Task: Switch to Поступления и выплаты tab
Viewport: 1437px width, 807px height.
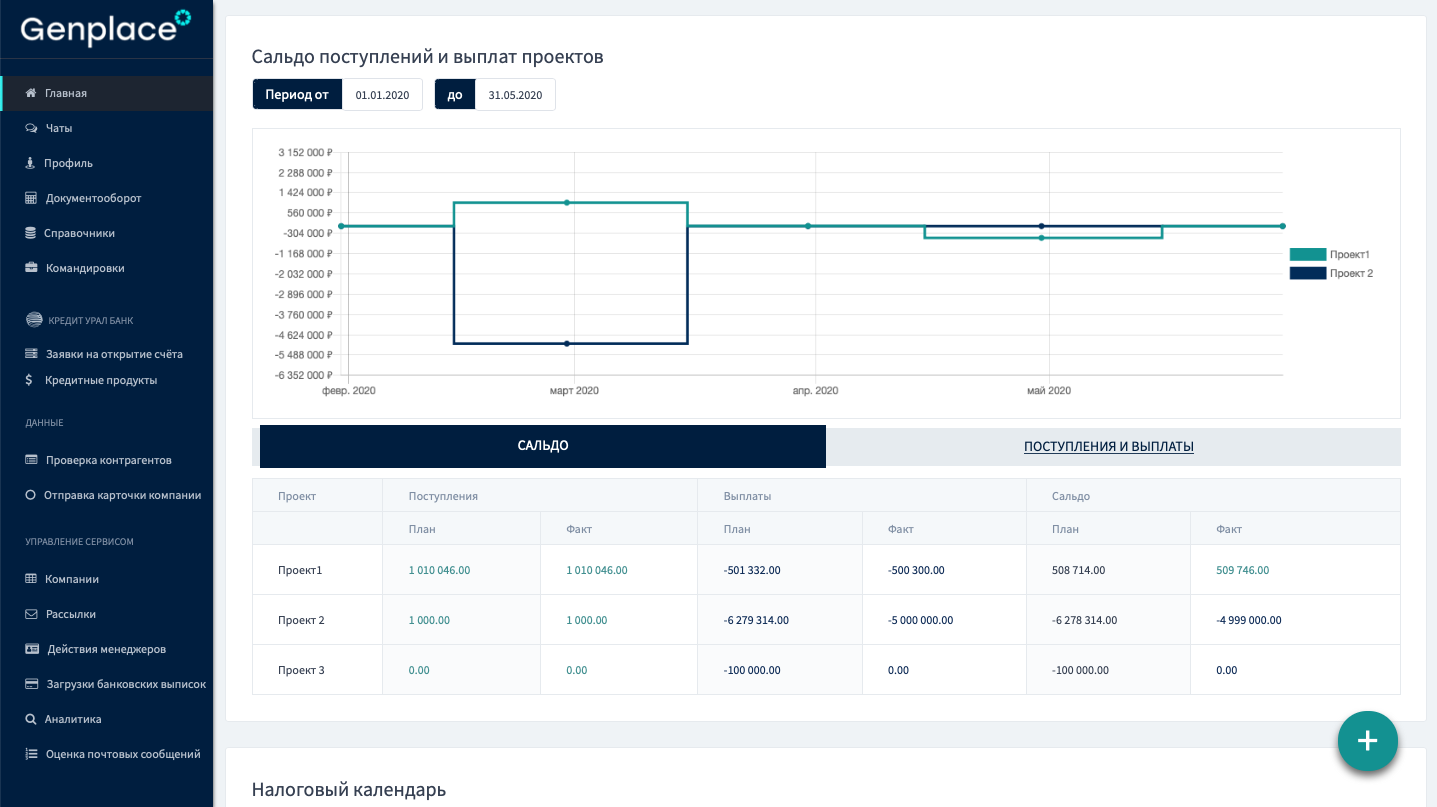Action: click(x=1109, y=447)
